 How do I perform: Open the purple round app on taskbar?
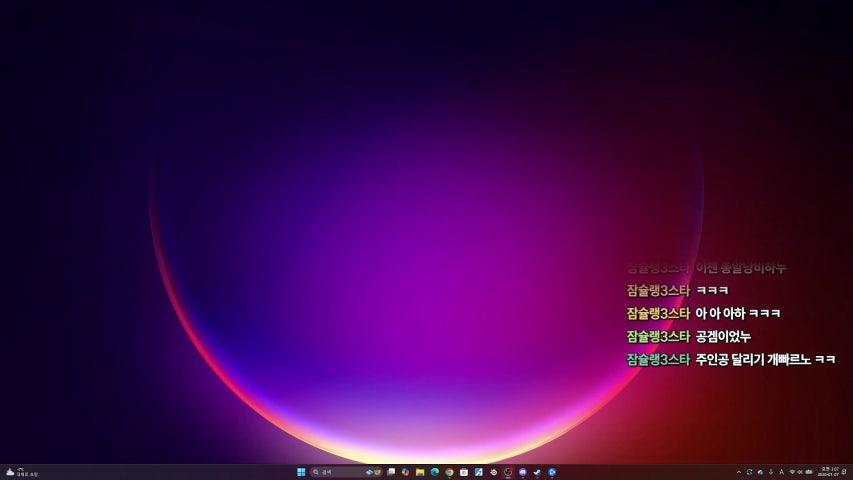[x=522, y=472]
